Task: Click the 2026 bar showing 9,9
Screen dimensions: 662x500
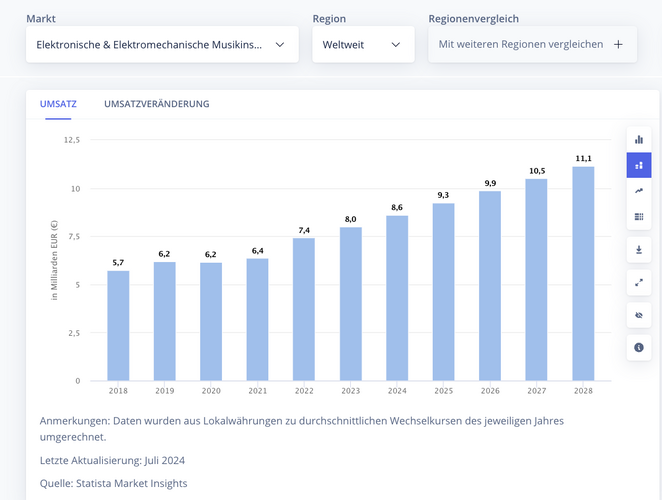Action: tap(490, 286)
